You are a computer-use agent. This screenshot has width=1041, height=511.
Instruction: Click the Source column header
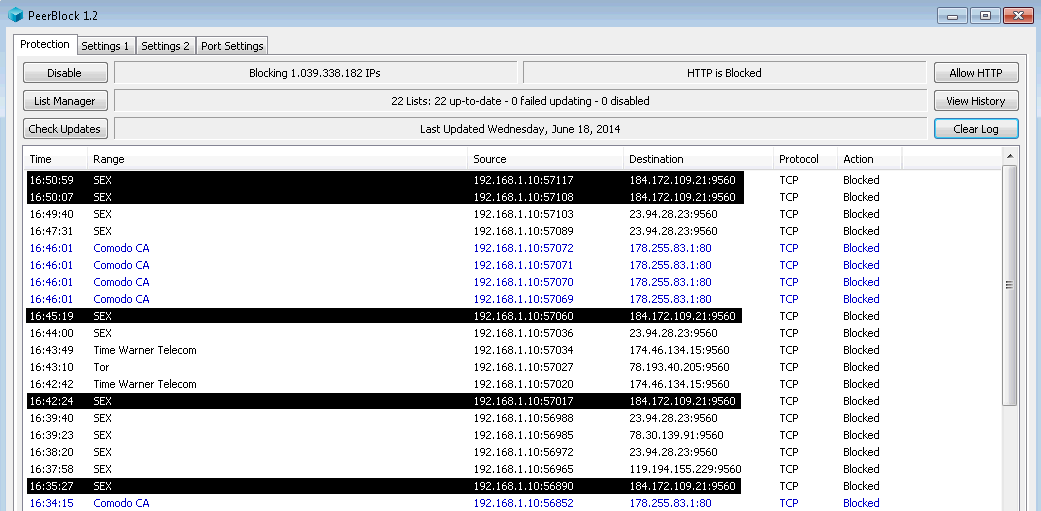[x=545, y=159]
